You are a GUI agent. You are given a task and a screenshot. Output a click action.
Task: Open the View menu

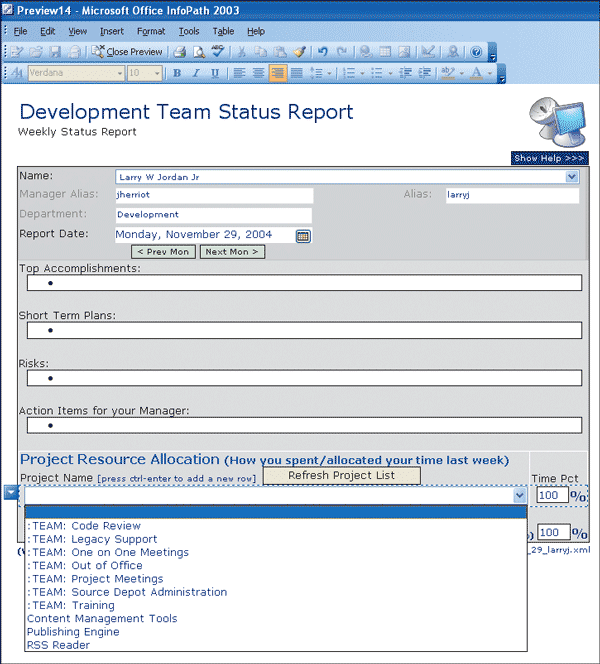[77, 31]
